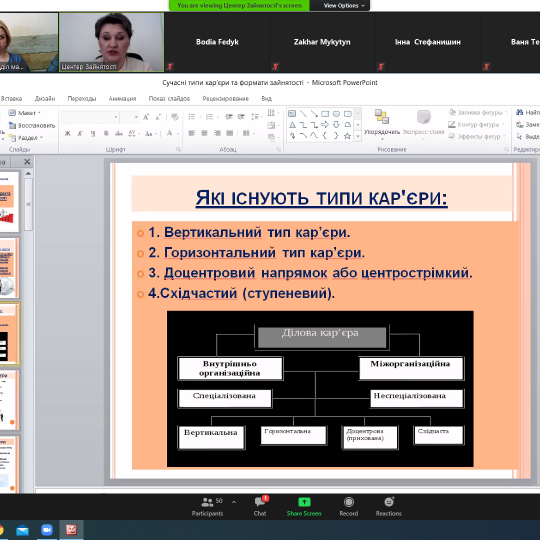Open font name combo box

pos(90,117)
